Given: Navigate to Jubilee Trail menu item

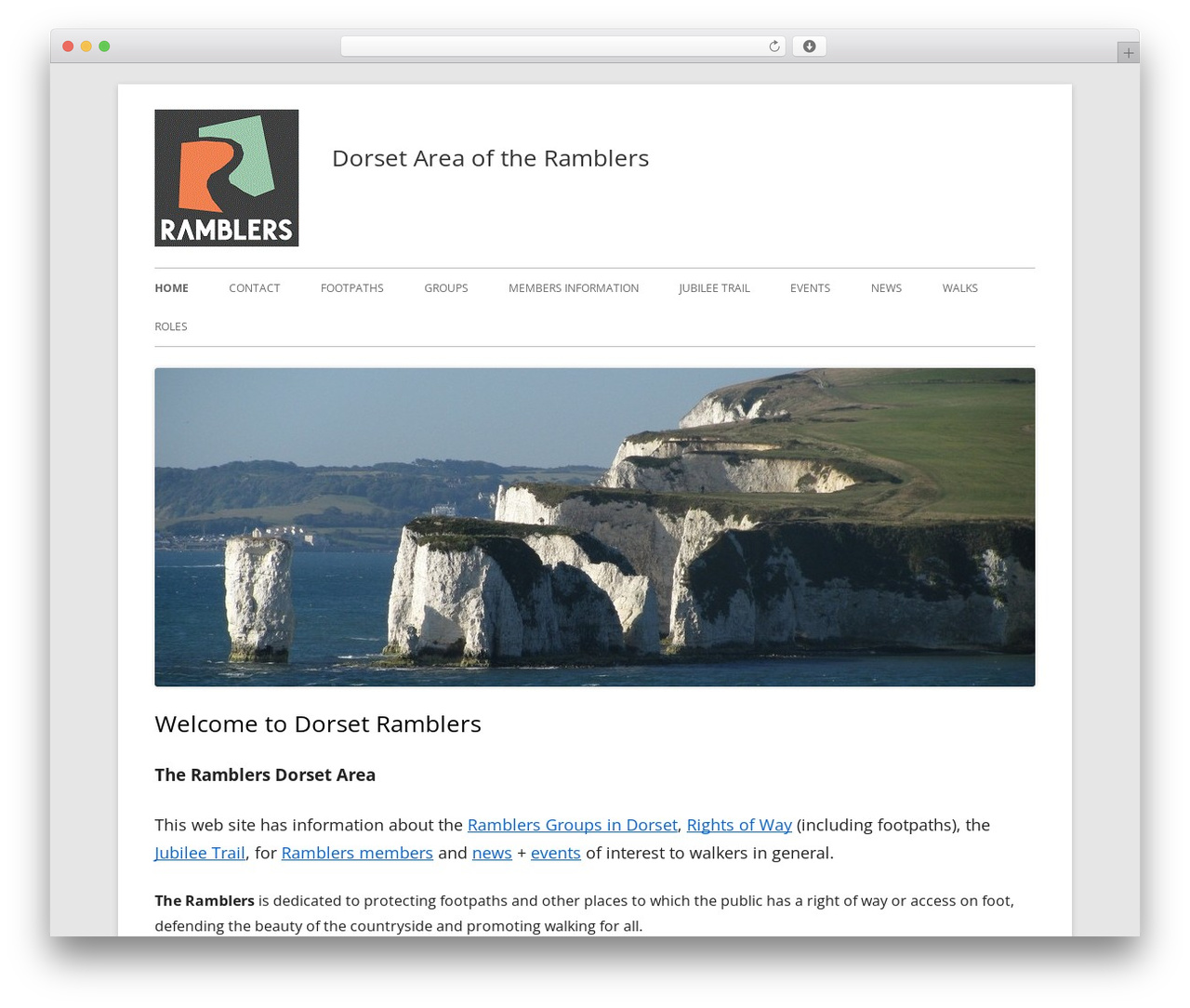Looking at the screenshot, I should pyautogui.click(x=714, y=288).
